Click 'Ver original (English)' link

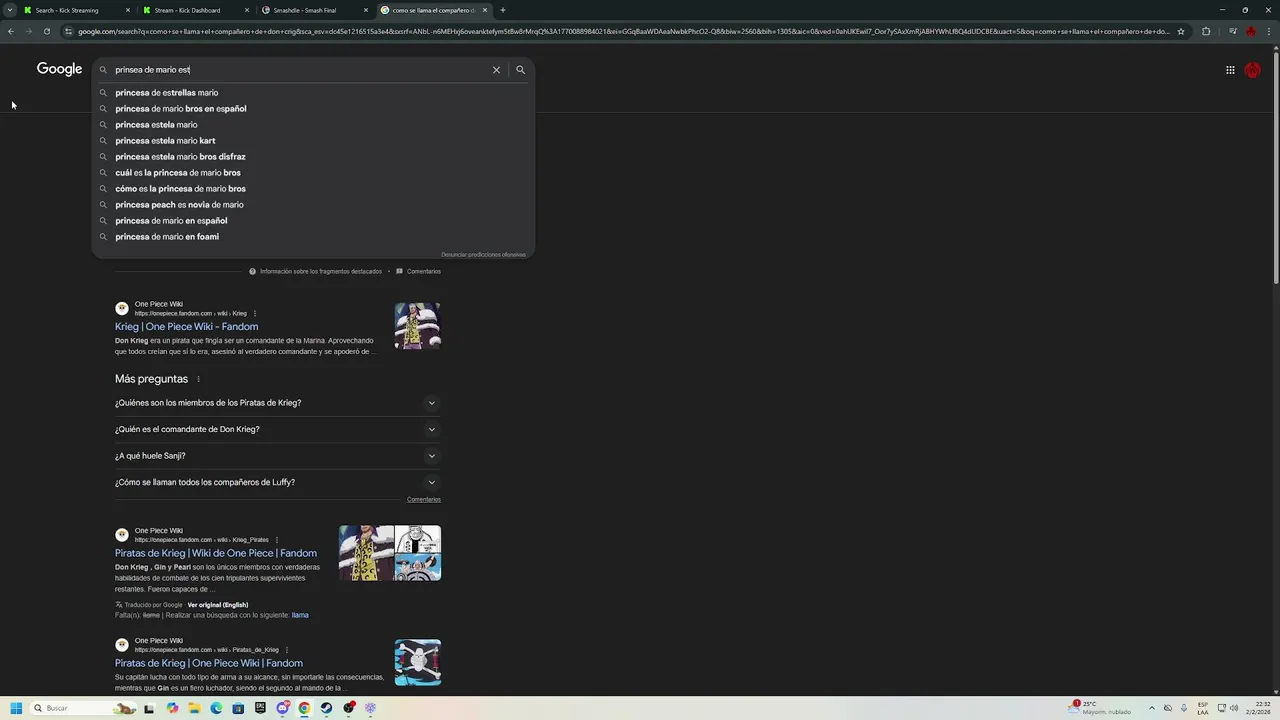pos(217,605)
